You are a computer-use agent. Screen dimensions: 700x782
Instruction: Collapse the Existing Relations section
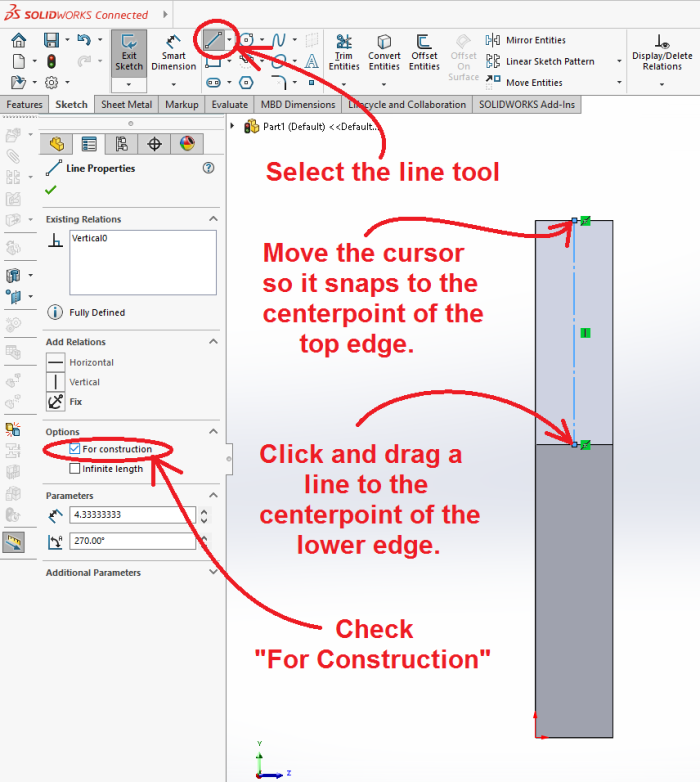212,219
